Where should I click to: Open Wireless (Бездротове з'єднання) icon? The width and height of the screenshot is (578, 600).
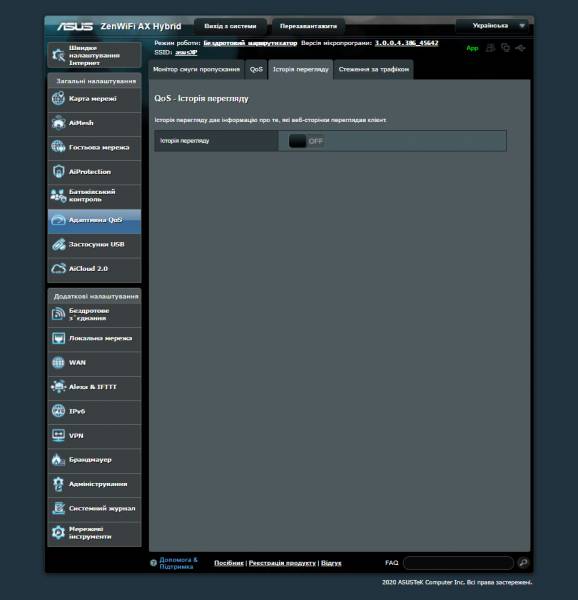58,314
